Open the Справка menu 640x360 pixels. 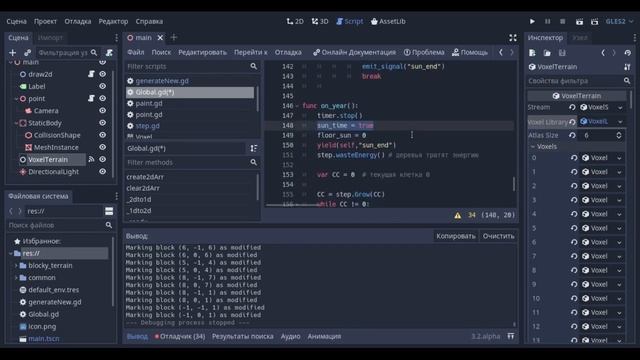coord(149,21)
